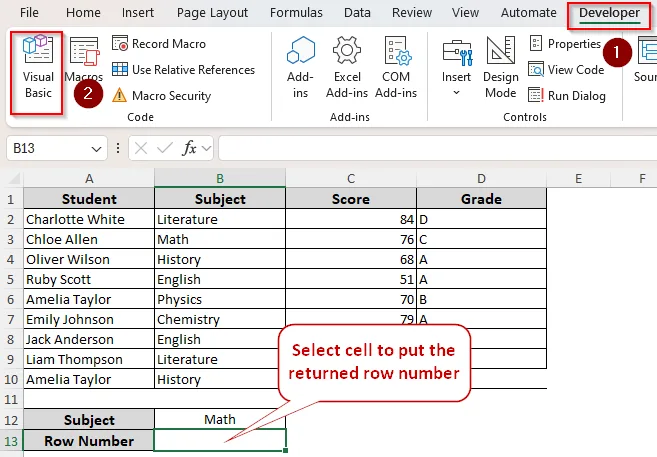Expand the Name Box dropdown
Viewport: 657px width, 457px height.
point(96,149)
